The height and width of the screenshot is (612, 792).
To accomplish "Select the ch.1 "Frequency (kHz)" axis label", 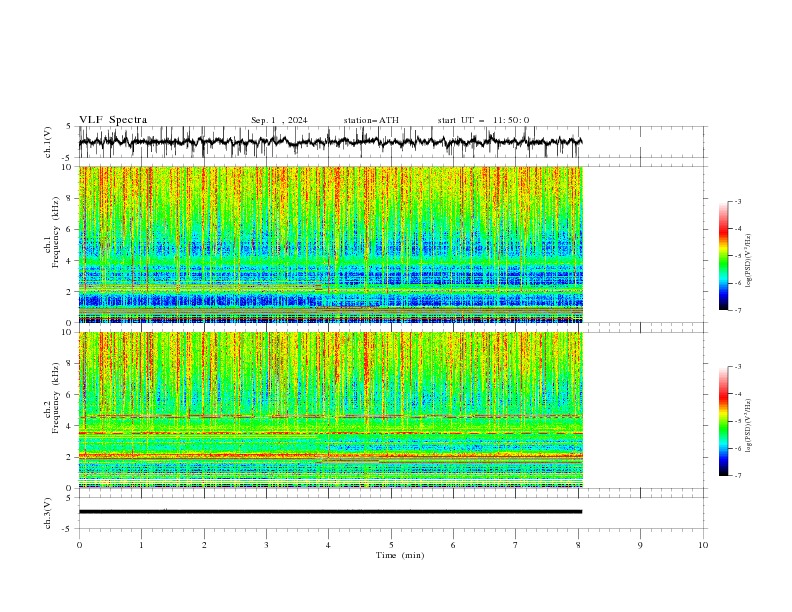I will coord(56,232).
